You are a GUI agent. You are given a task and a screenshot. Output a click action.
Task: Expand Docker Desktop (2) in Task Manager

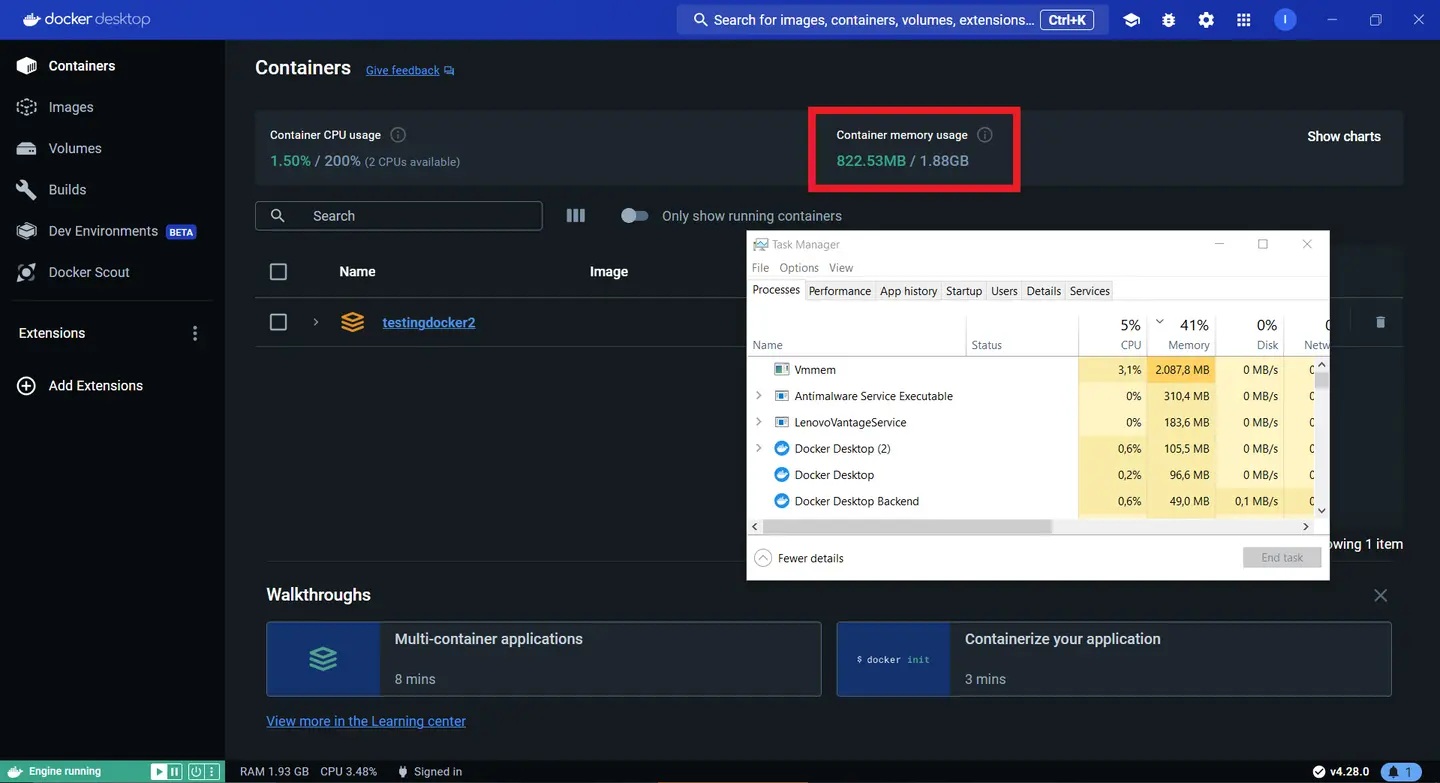point(759,448)
